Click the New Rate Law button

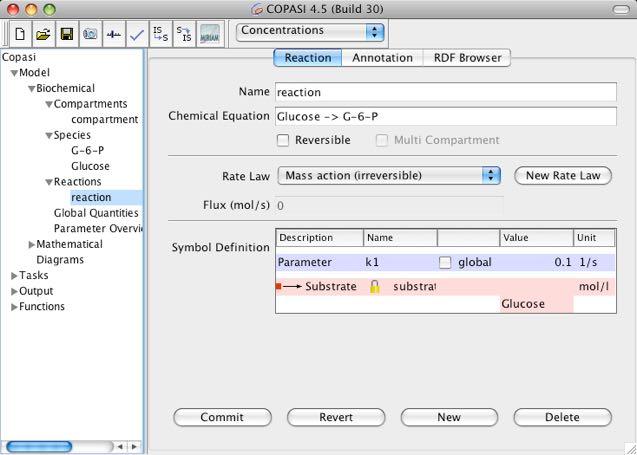click(x=563, y=176)
